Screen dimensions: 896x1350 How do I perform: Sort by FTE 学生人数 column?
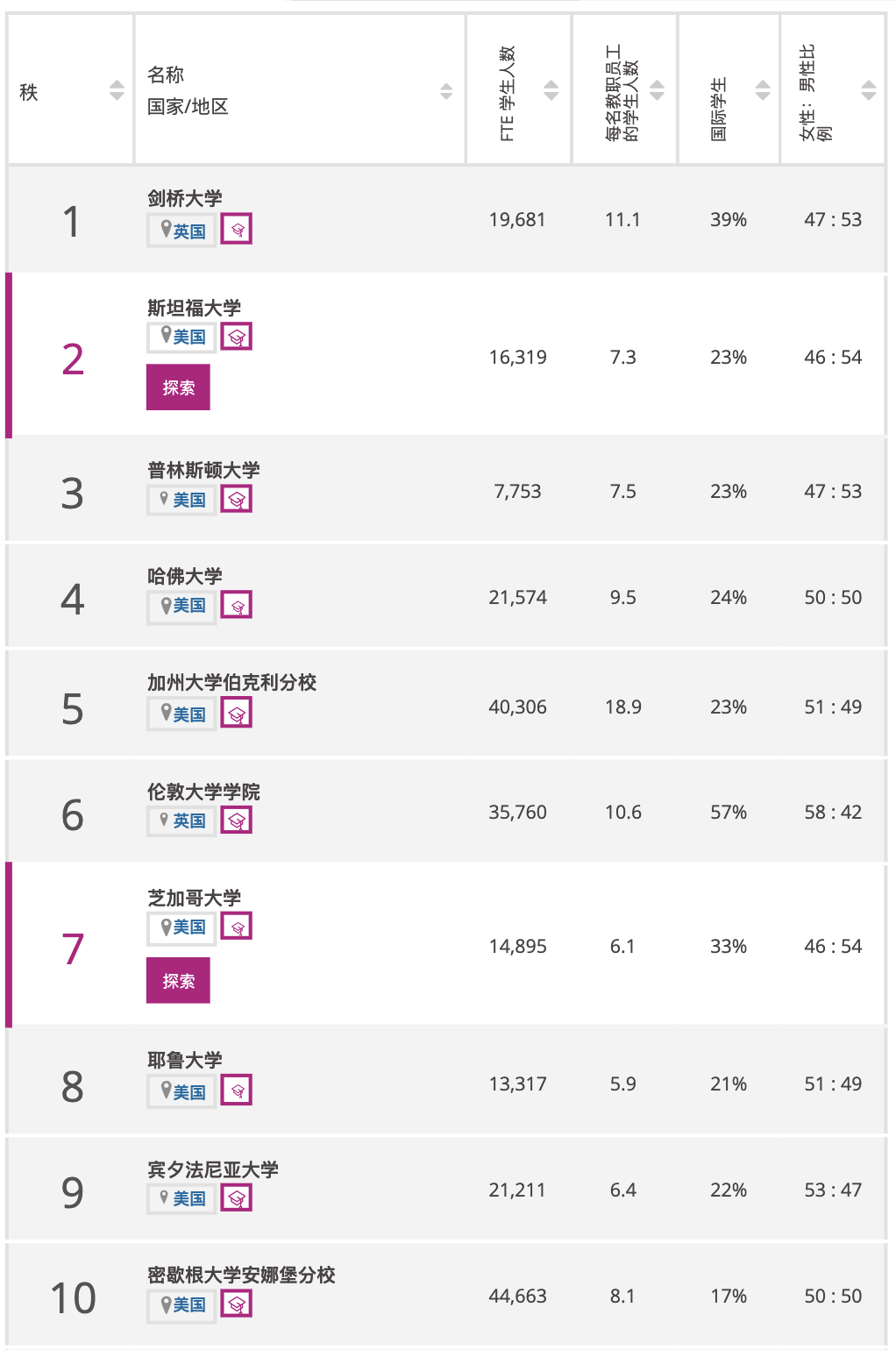point(551,90)
